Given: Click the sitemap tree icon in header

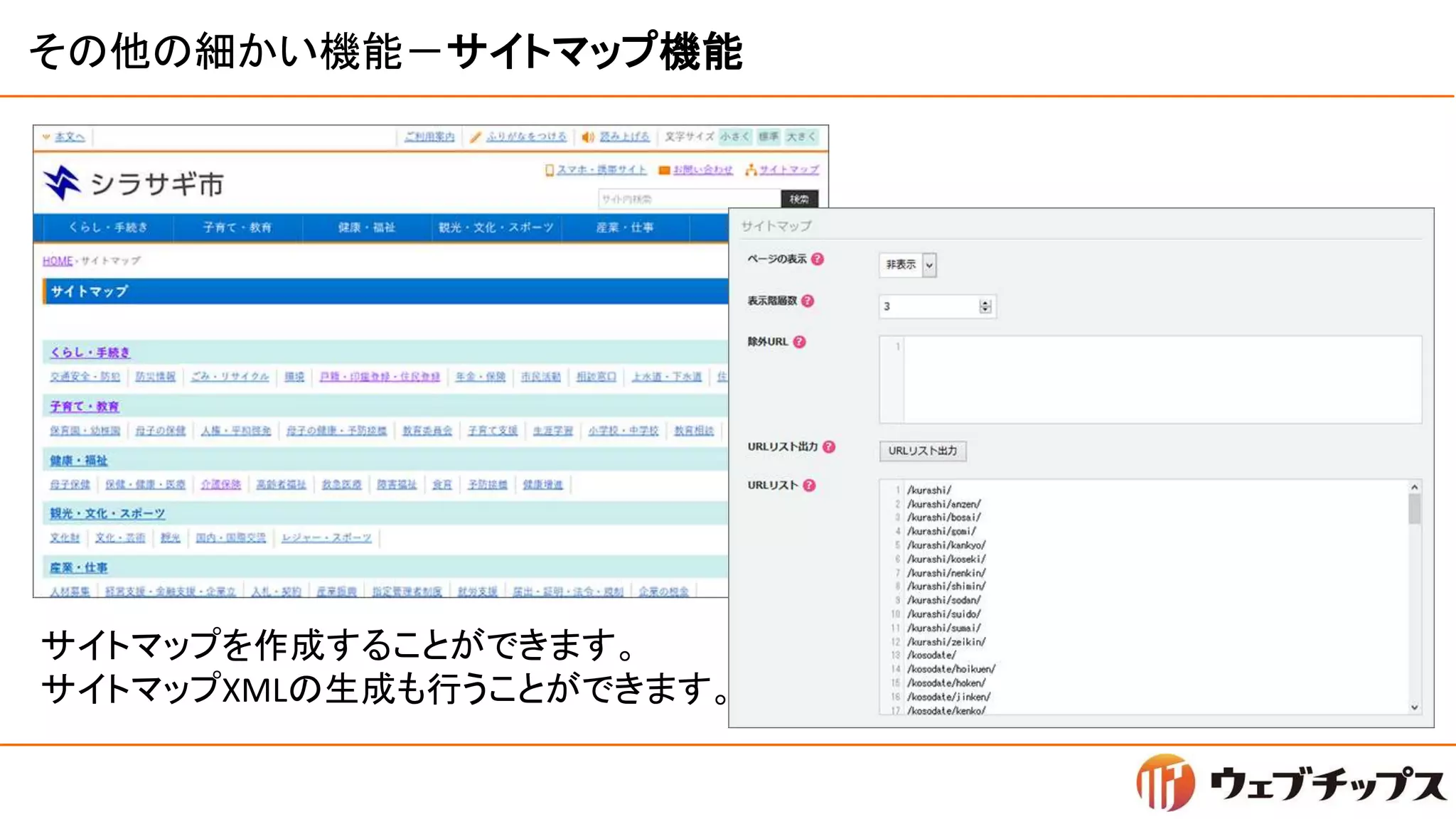Looking at the screenshot, I should (x=751, y=170).
